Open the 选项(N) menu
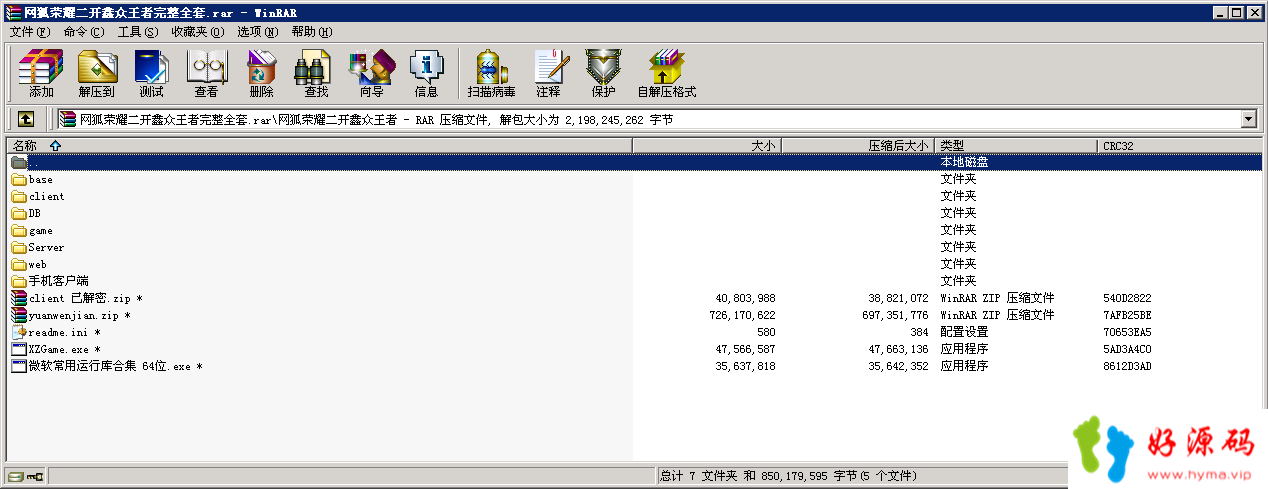1268x489 pixels. pos(258,32)
